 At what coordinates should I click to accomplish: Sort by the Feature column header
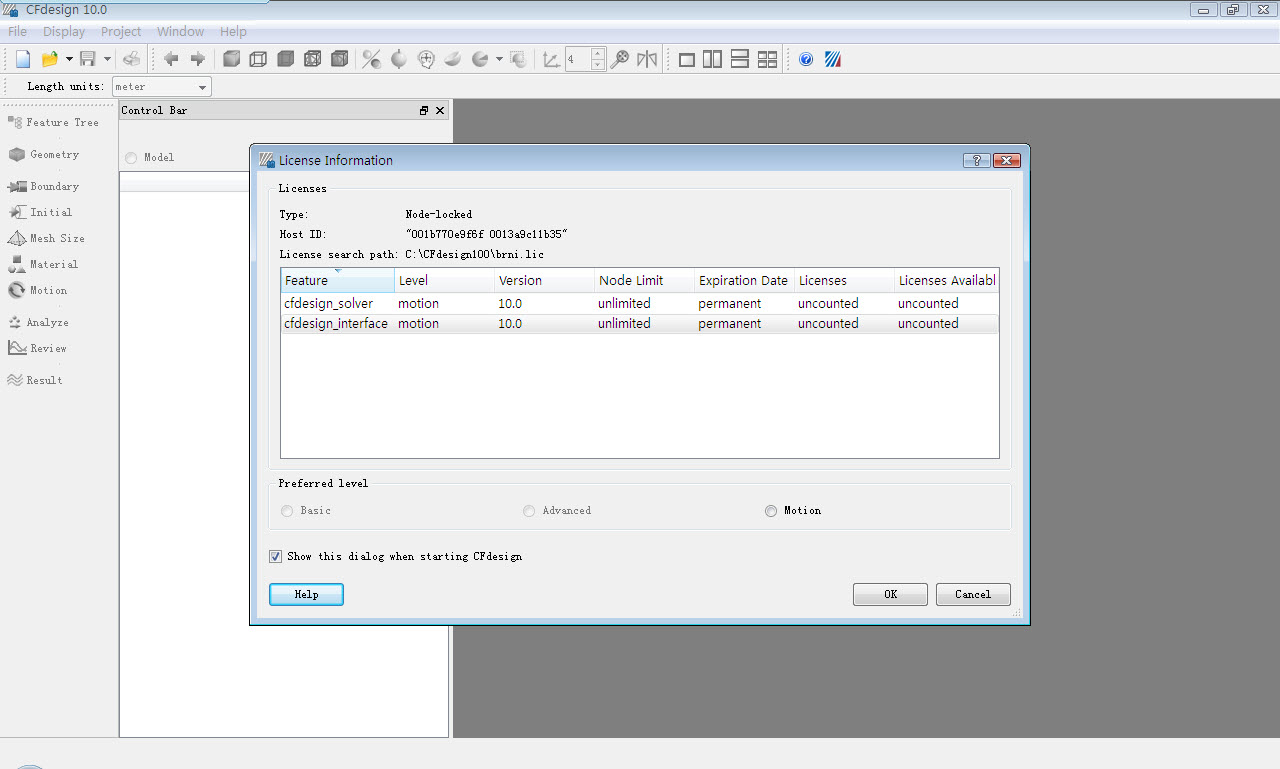[337, 280]
